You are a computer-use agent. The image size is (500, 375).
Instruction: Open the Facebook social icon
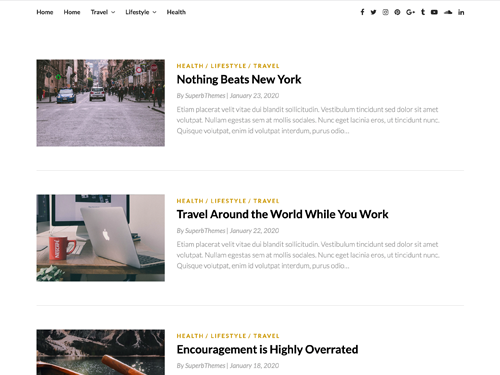point(362,12)
